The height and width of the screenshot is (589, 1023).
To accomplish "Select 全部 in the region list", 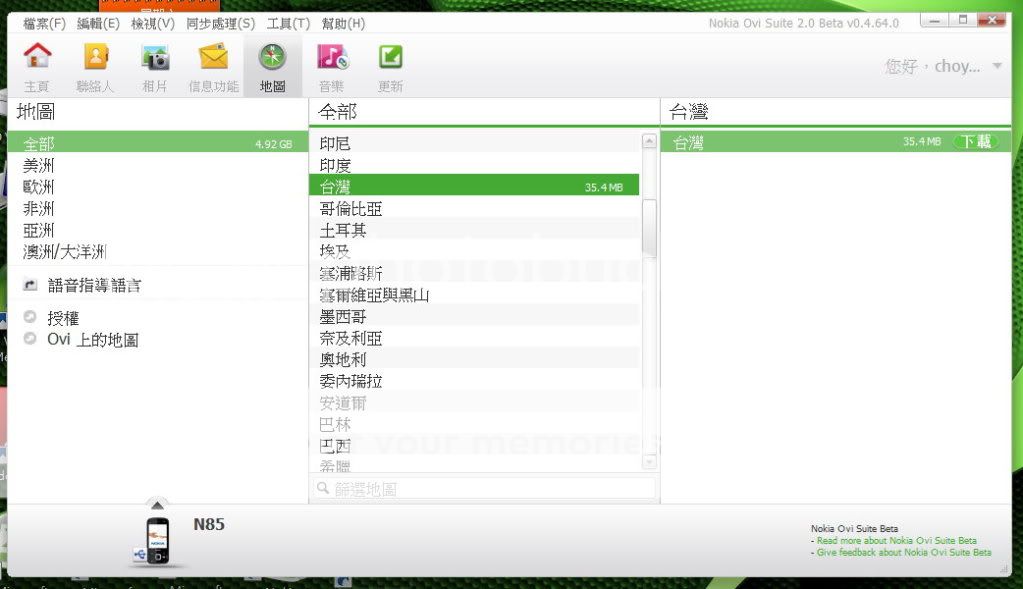I will point(157,142).
